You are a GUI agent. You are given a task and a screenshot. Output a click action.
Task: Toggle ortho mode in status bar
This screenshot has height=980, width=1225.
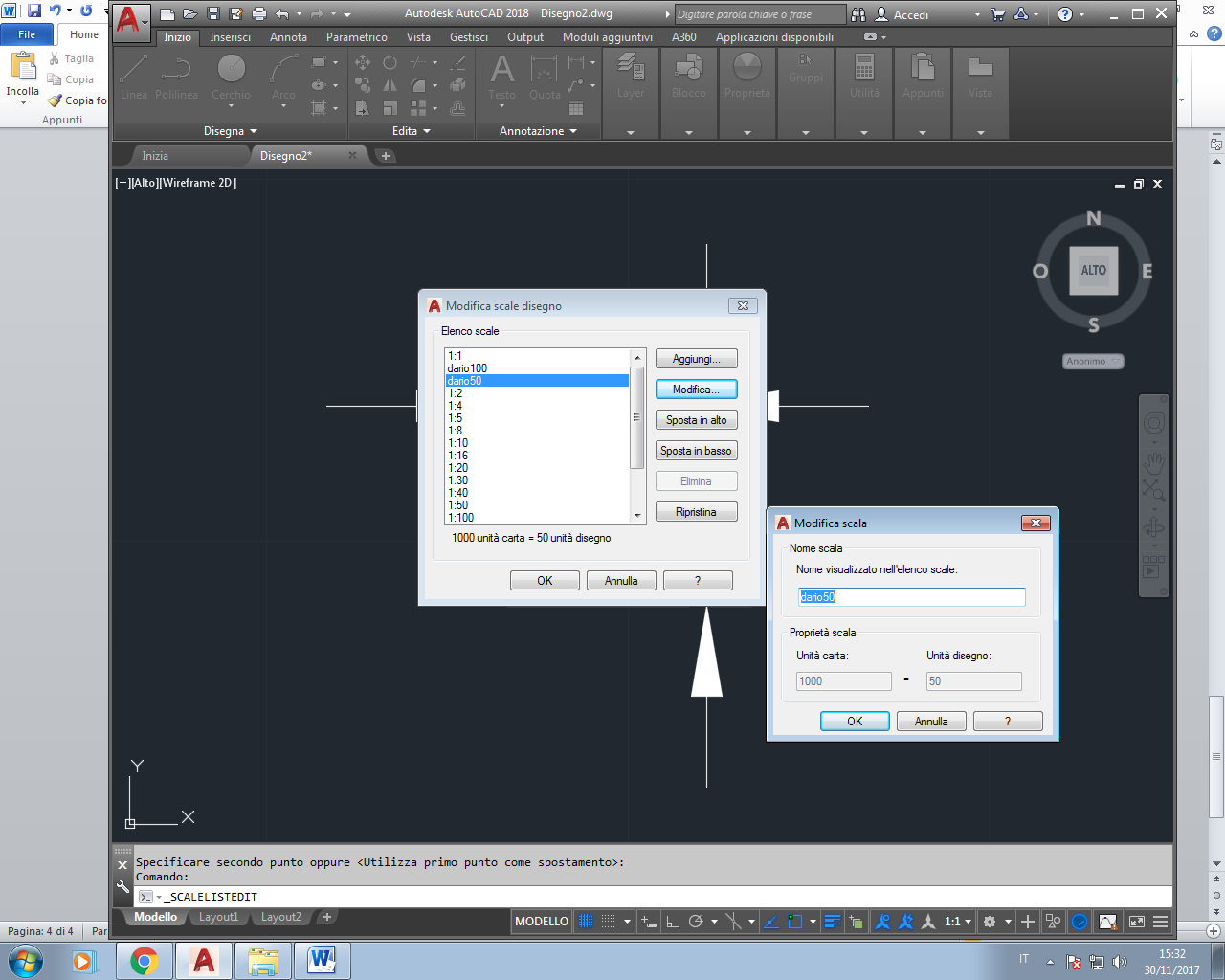(x=673, y=922)
